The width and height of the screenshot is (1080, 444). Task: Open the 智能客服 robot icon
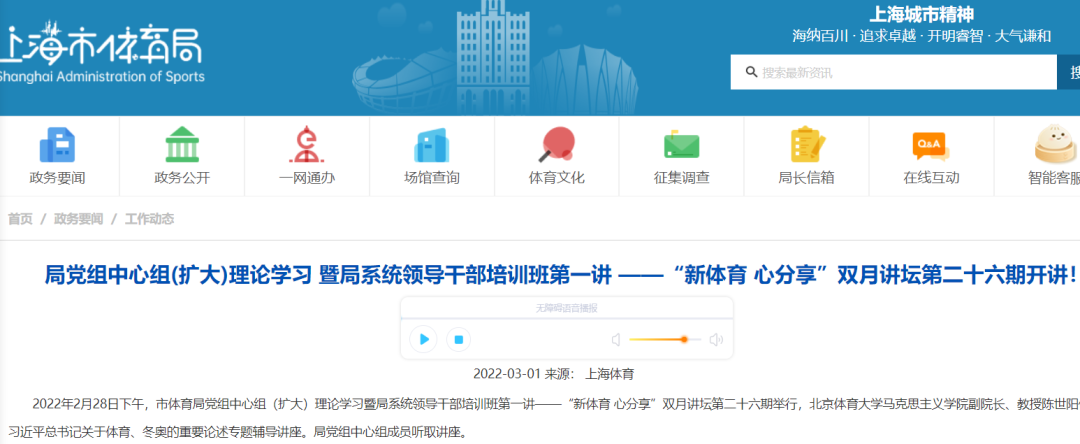coord(1055,146)
